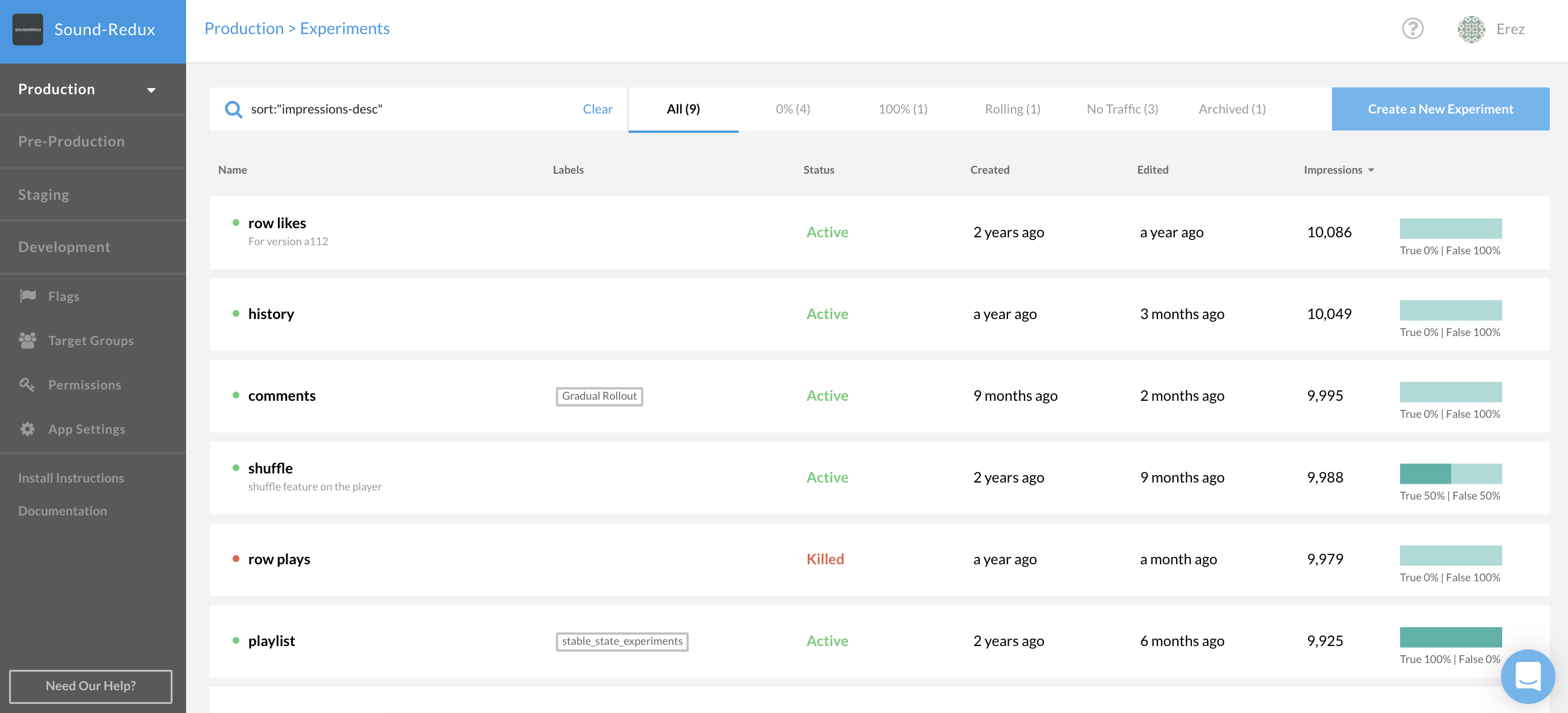1568x713 pixels.
Task: Click the history rollout bar
Action: [1451, 310]
